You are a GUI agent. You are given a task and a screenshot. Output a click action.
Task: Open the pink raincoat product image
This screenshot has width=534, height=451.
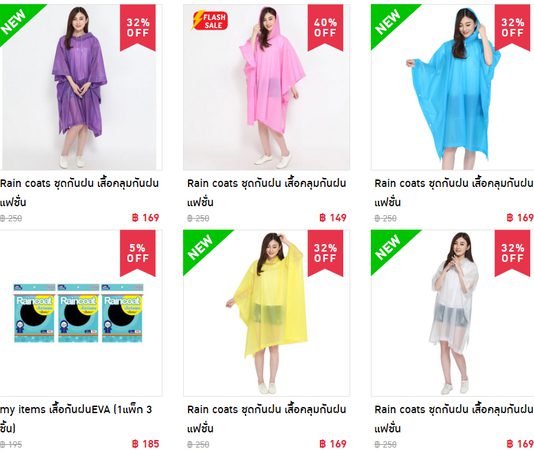click(x=267, y=87)
